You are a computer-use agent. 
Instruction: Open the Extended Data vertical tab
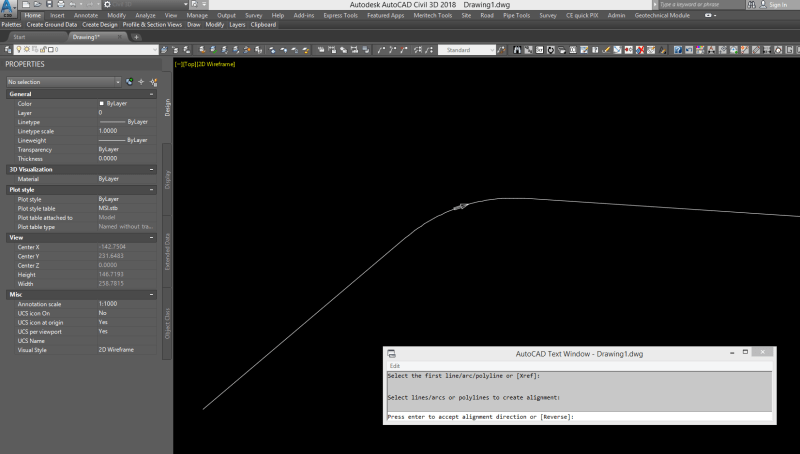(167, 251)
